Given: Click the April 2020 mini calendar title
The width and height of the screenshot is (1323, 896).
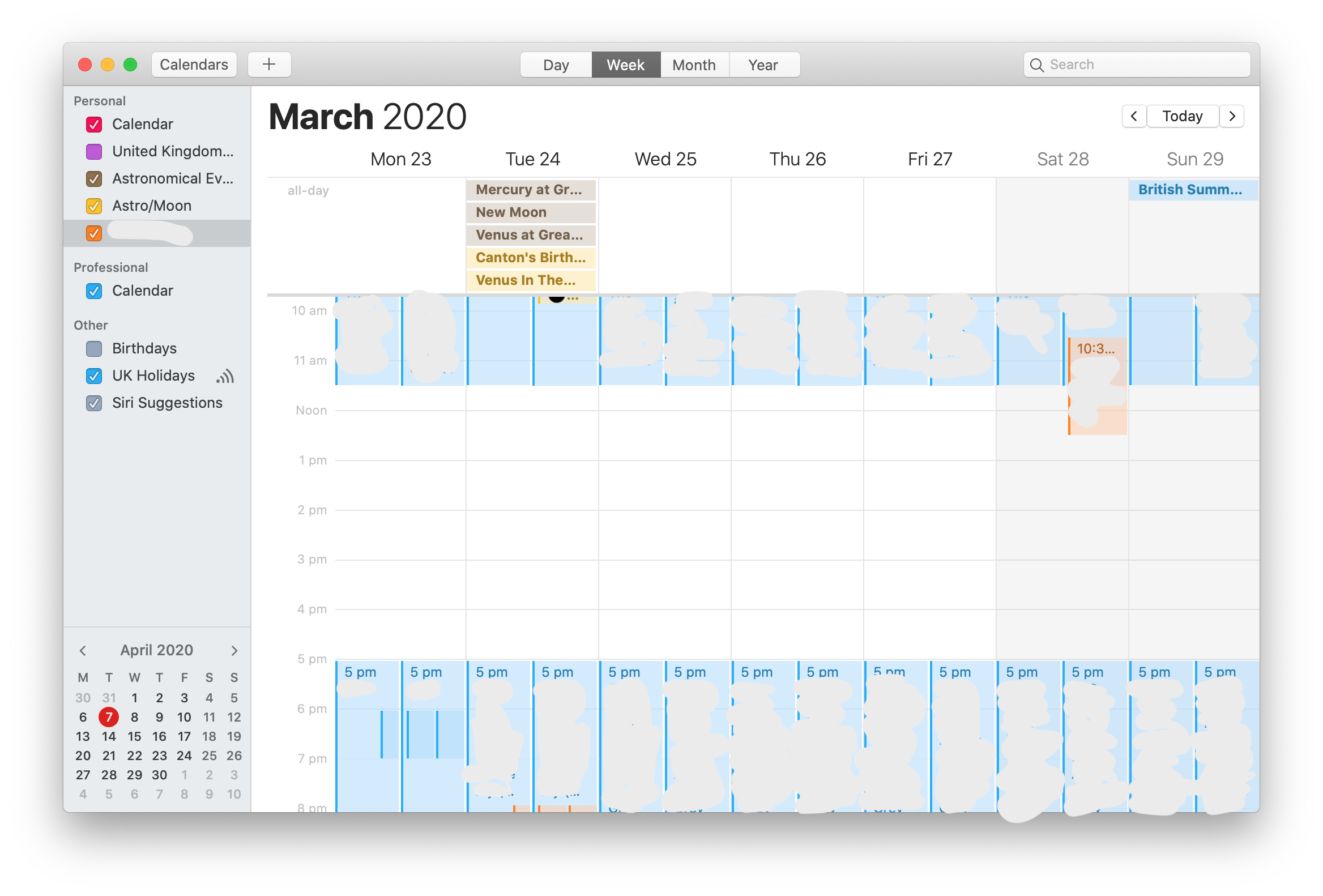Looking at the screenshot, I should (x=156, y=650).
